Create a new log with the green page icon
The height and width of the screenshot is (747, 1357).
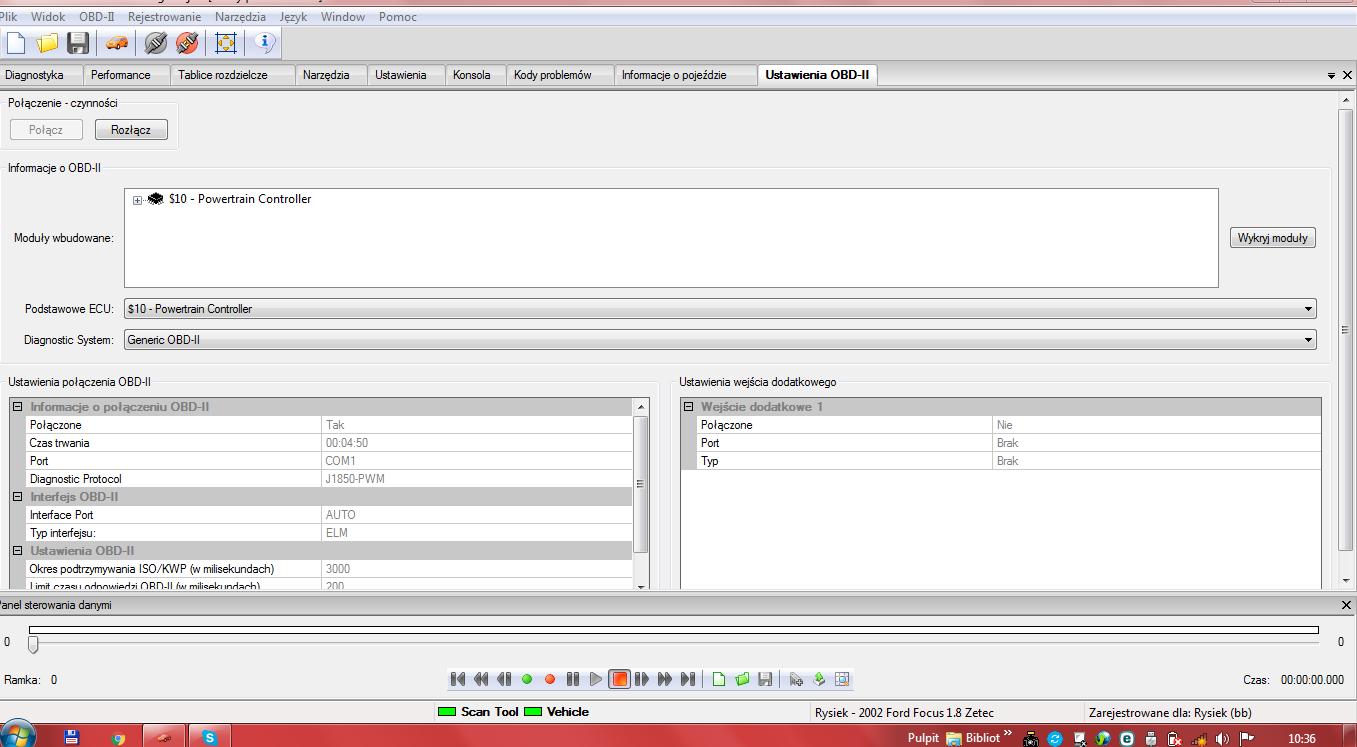719,679
